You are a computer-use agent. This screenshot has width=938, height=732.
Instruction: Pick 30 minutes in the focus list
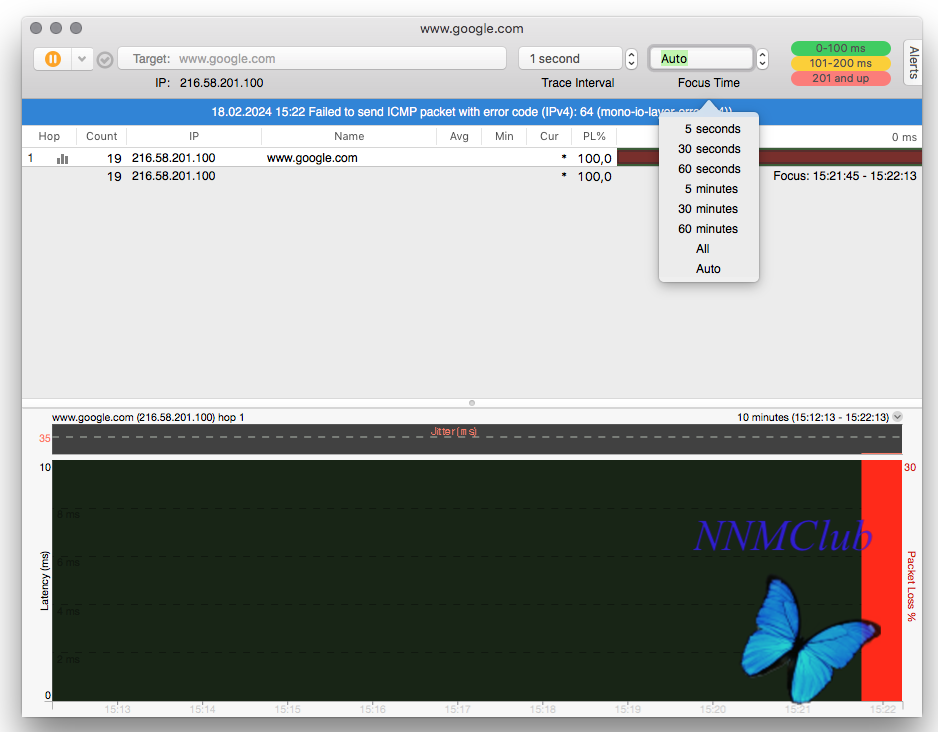708,209
